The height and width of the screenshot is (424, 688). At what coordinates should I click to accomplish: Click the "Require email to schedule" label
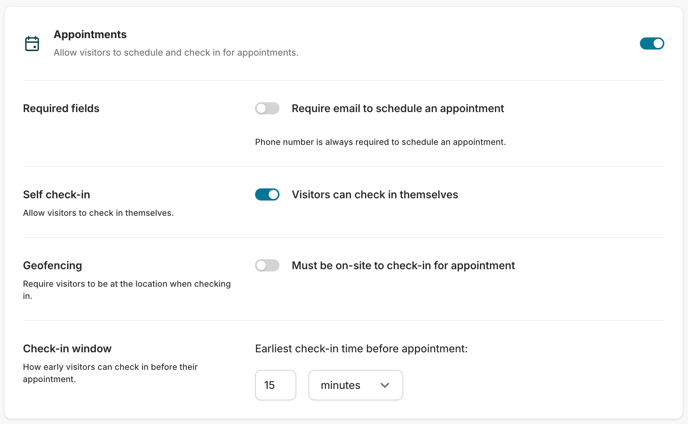397,109
